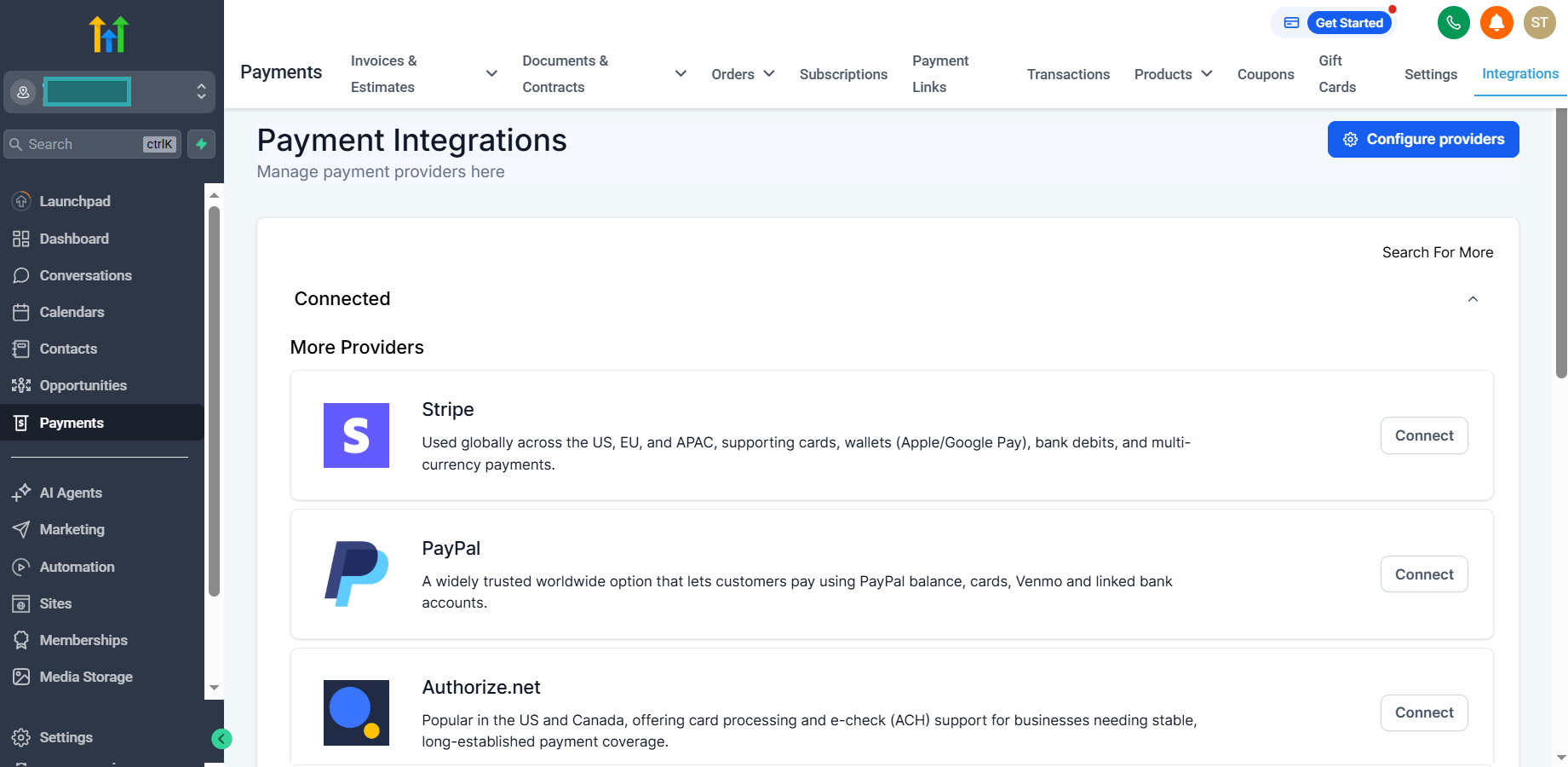1568x767 pixels.
Task: Collapse the Connected section chevron
Action: tap(1473, 299)
